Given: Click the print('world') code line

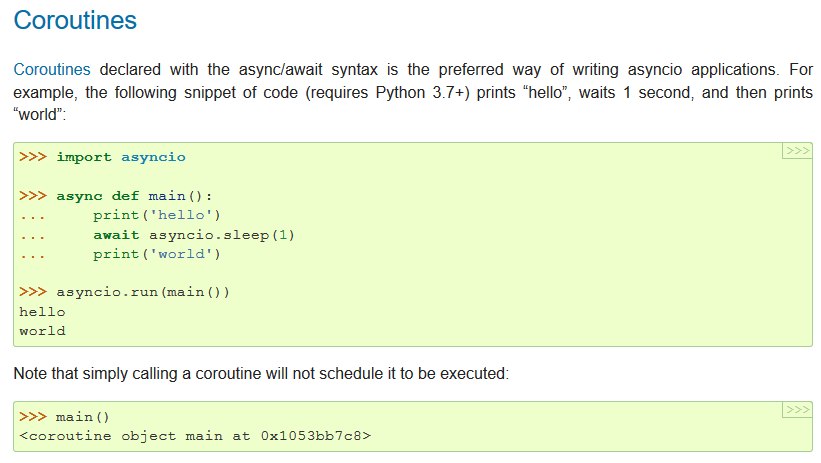Looking at the screenshot, I should point(157,254).
